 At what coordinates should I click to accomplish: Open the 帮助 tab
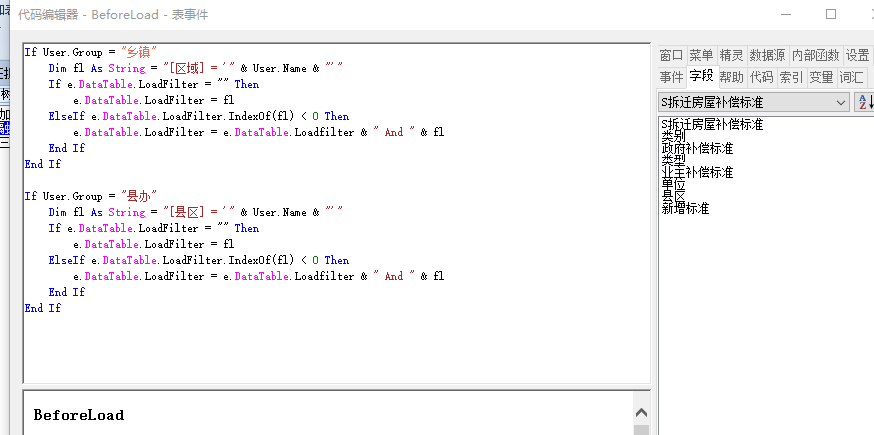coord(731,77)
